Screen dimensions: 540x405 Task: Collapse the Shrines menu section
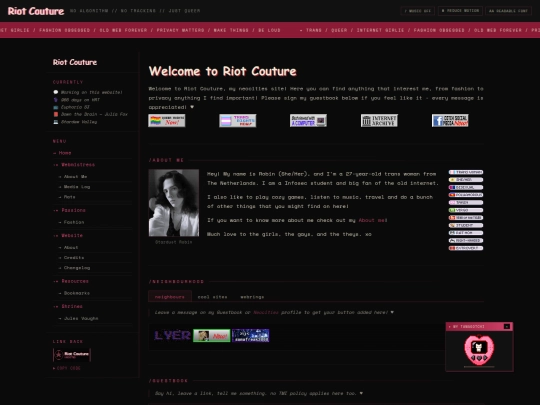point(68,306)
